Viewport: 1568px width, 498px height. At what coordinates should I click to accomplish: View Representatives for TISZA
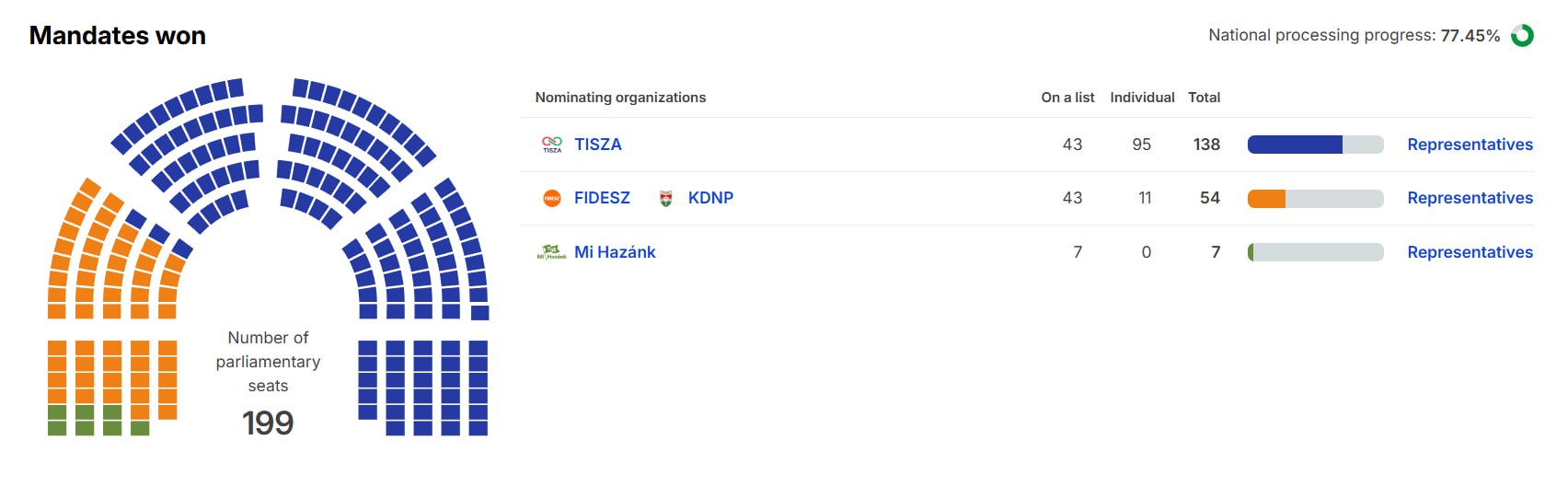[1470, 145]
